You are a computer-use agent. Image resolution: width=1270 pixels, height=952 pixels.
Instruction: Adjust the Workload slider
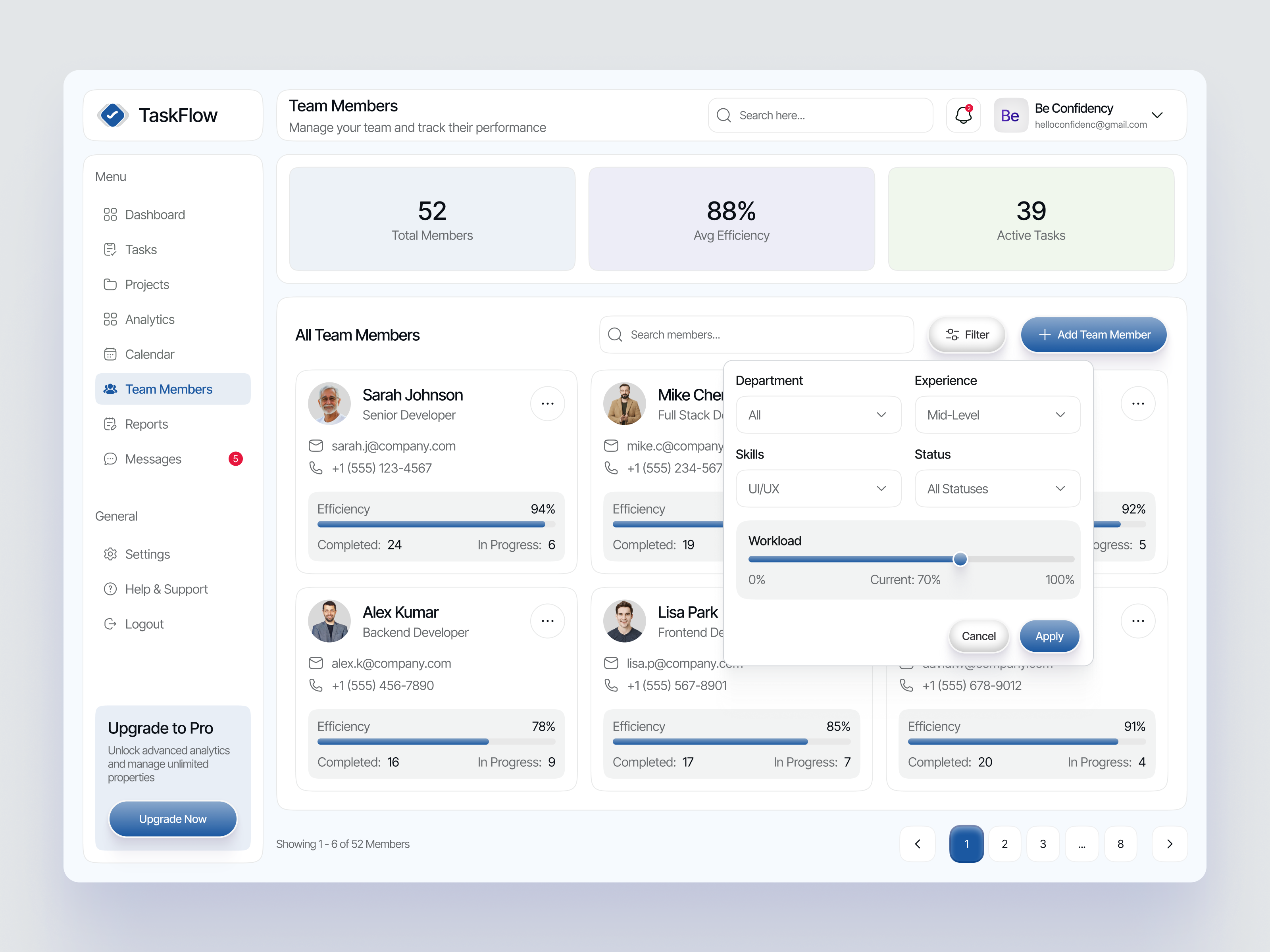pos(959,559)
